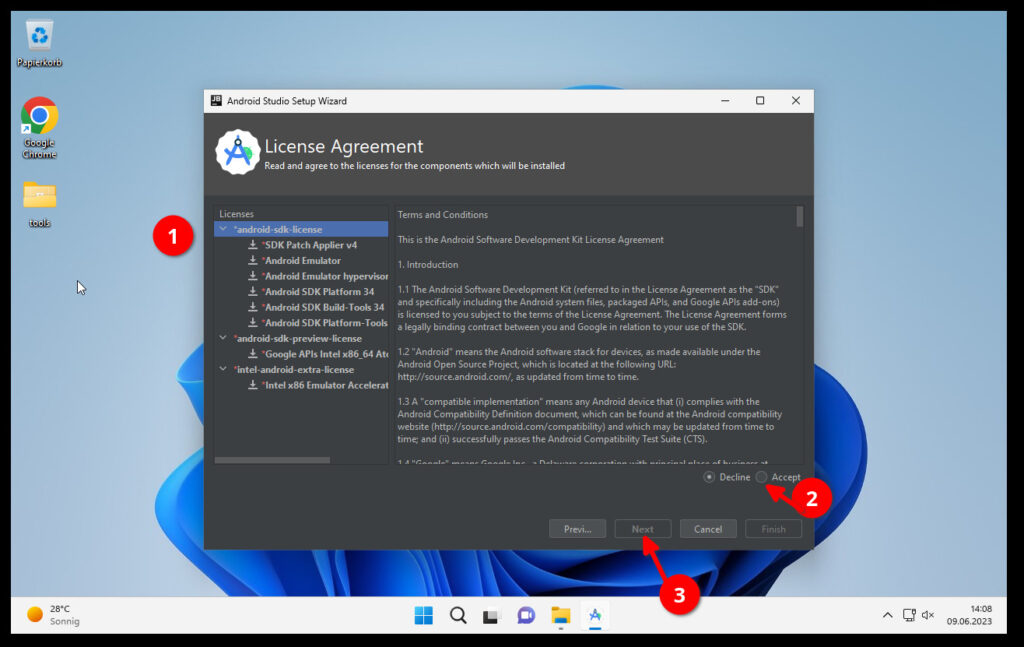Collapse the android-sdk-preview-license node
The height and width of the screenshot is (647, 1024).
pos(223,338)
